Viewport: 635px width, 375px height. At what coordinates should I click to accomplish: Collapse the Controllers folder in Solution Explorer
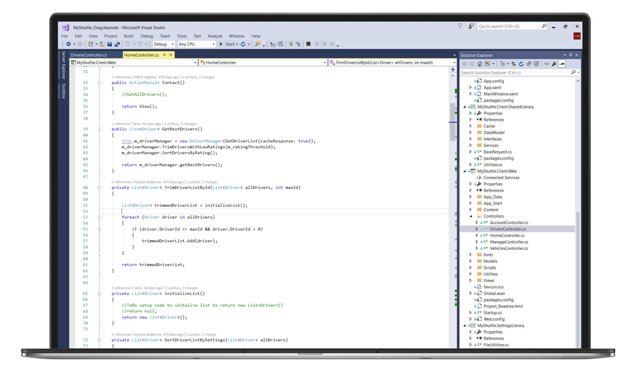(471, 216)
